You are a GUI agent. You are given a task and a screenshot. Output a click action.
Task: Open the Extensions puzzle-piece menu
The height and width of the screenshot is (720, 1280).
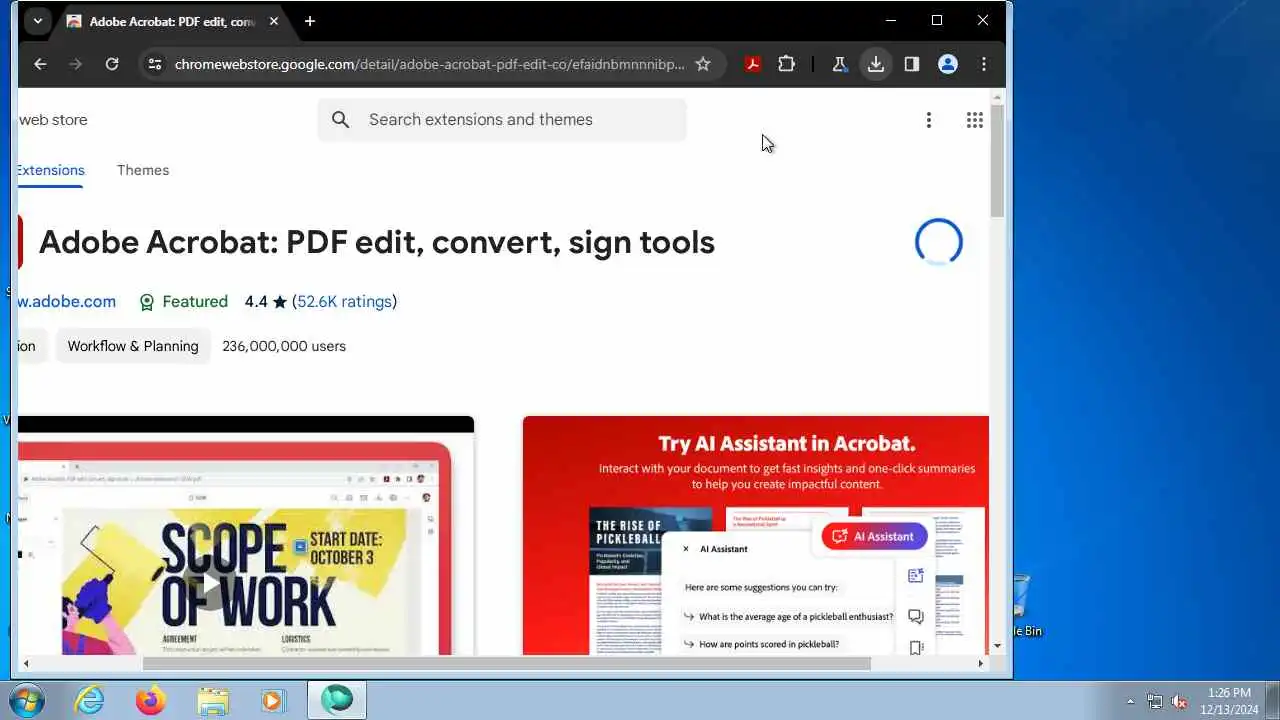[787, 64]
